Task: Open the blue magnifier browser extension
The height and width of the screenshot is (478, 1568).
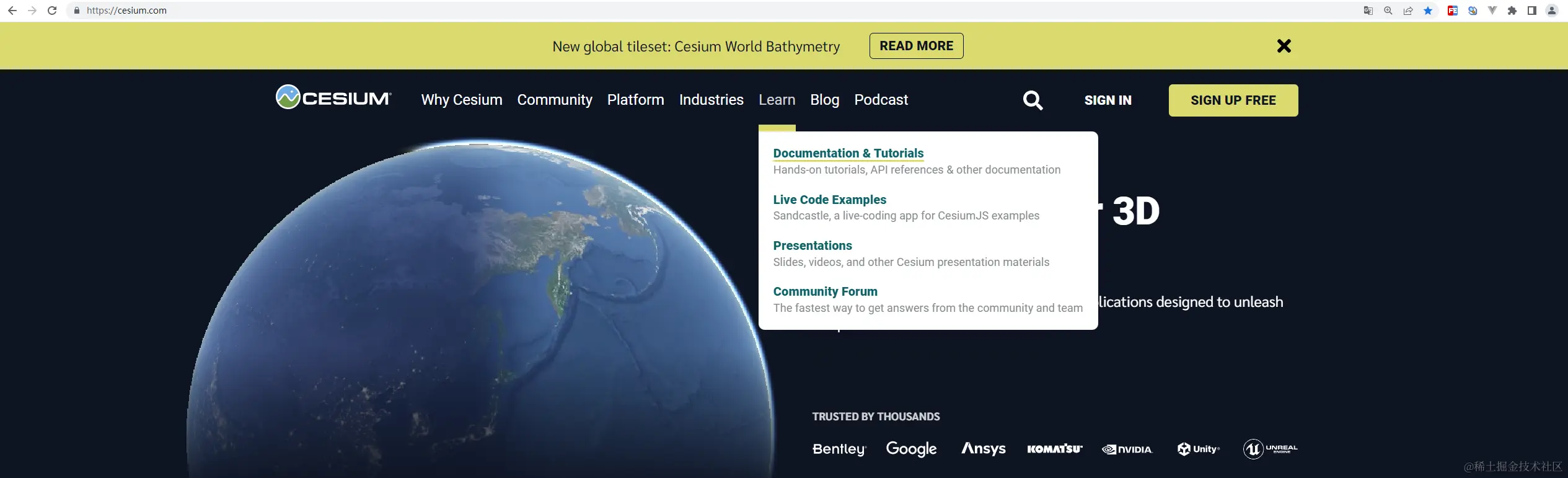Action: pyautogui.click(x=1473, y=11)
